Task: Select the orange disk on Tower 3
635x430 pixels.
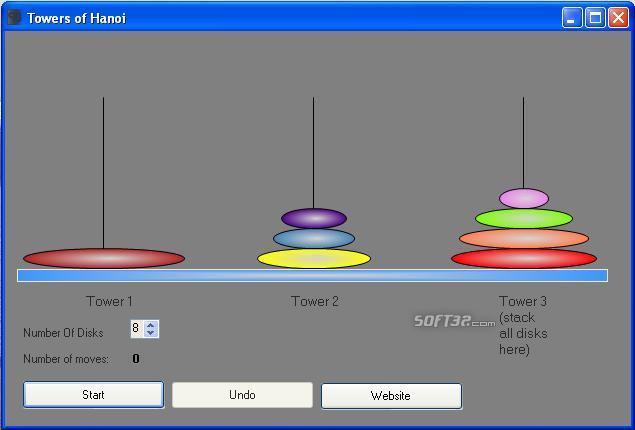Action: coord(524,238)
